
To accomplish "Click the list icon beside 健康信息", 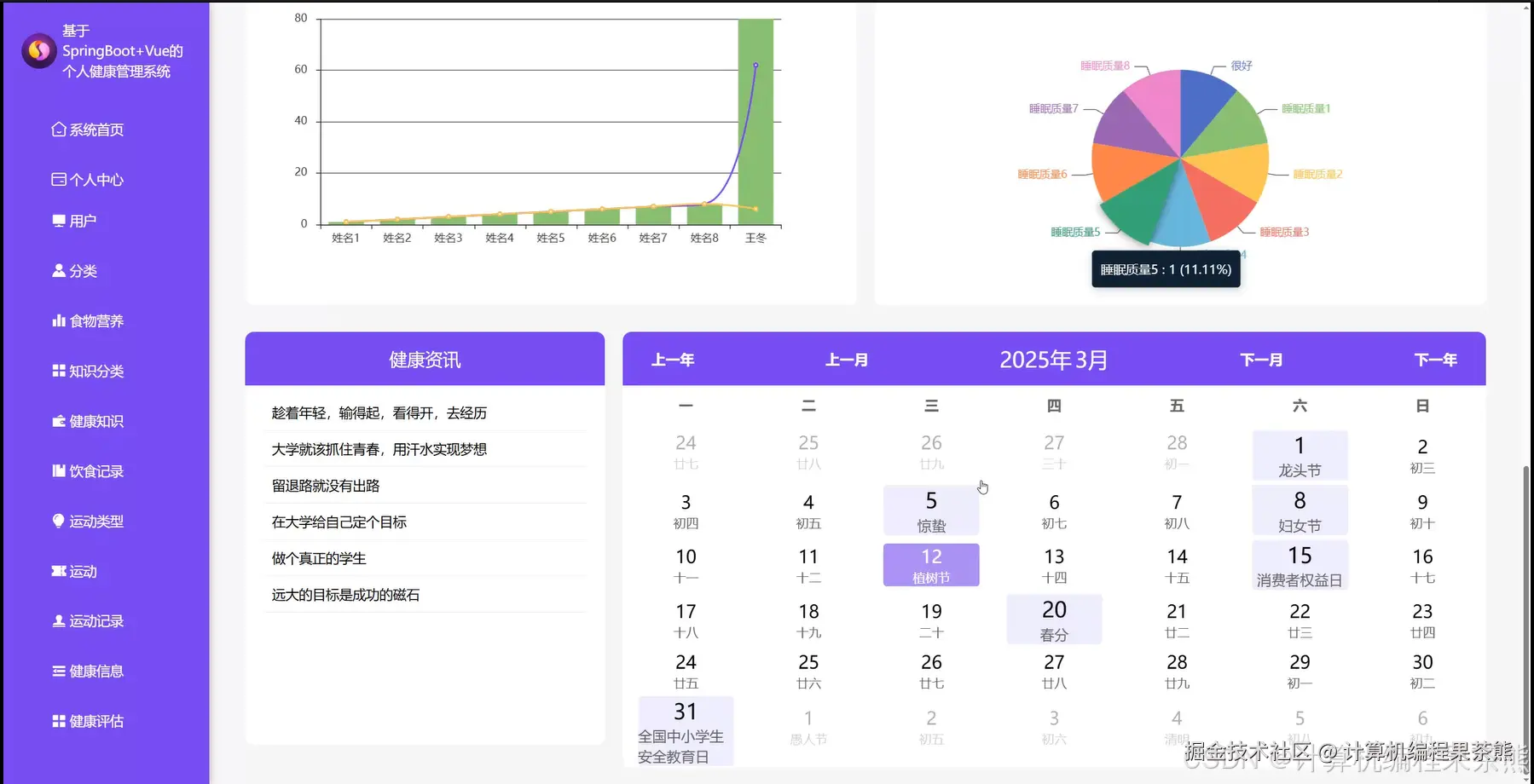I will click(x=59, y=672).
